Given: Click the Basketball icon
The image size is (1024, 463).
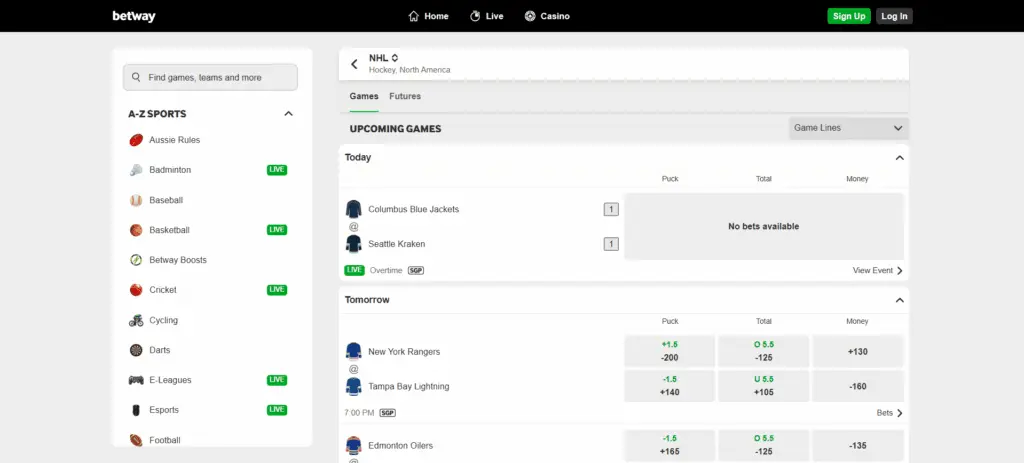Looking at the screenshot, I should (136, 230).
